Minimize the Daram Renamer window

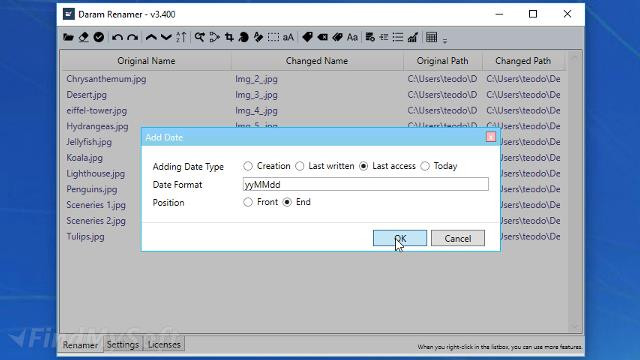coord(499,14)
